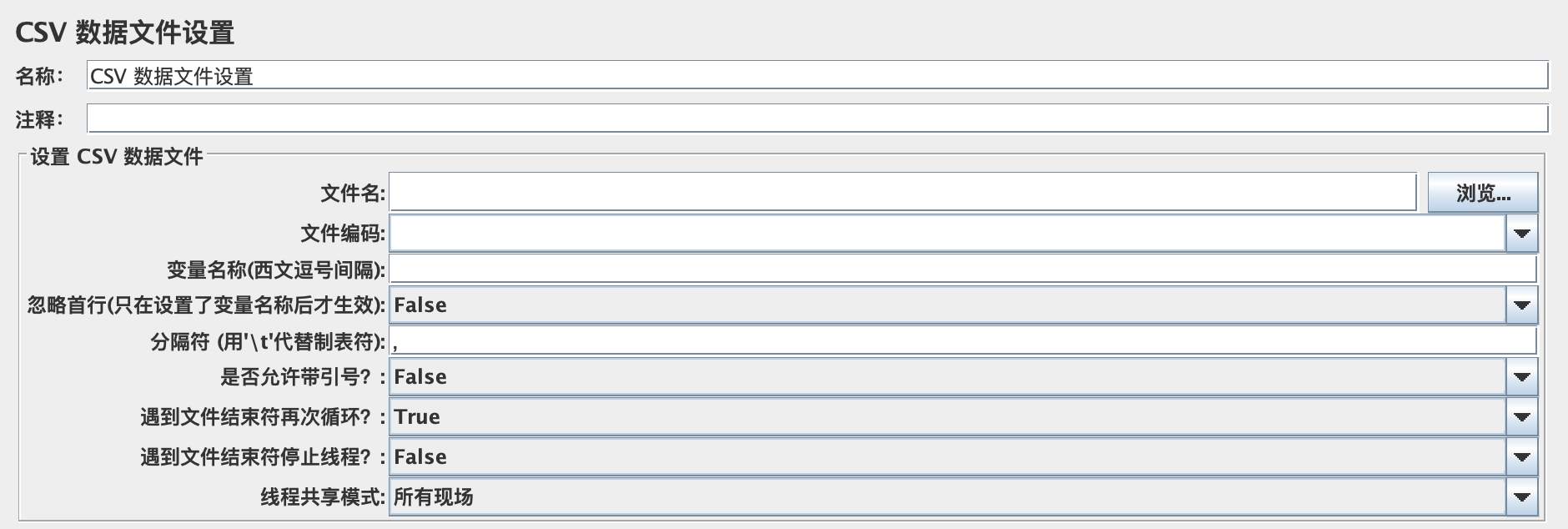
Task: Open the 是否允许带引号 dropdown arrow
Action: coord(1521,377)
